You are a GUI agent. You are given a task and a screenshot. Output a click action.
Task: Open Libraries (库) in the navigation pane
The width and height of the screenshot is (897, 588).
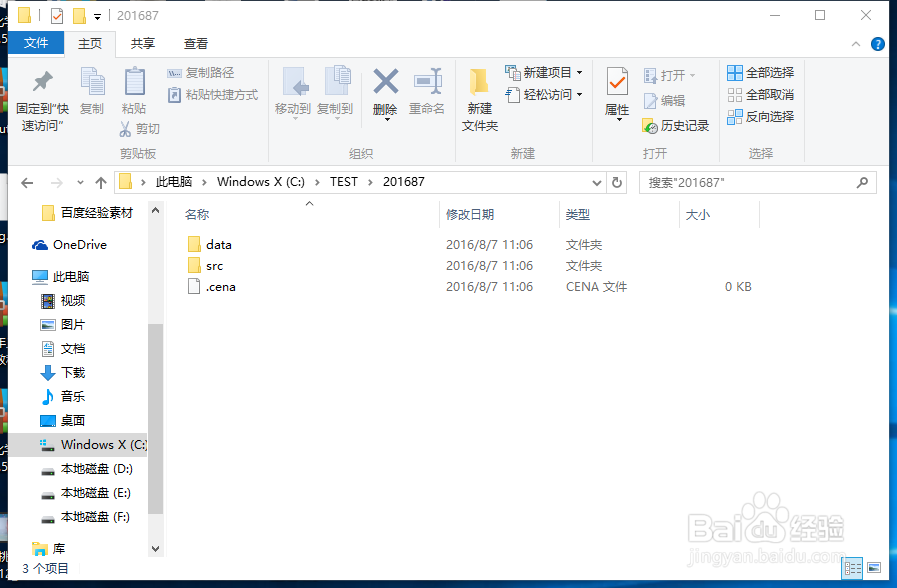click(49, 549)
